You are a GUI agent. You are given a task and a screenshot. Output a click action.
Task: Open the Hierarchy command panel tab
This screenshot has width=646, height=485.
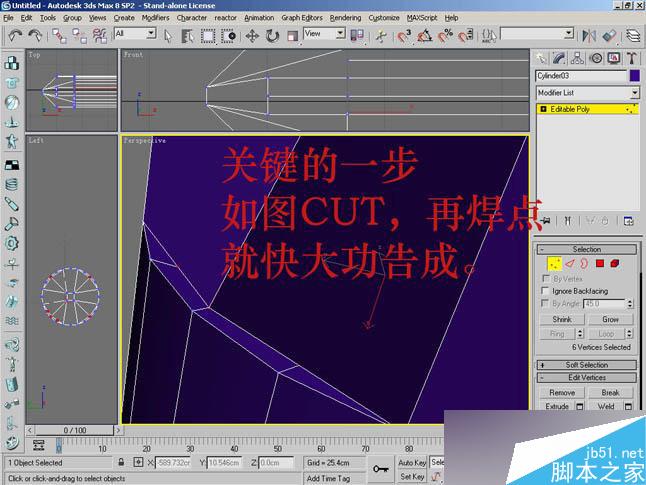[x=577, y=58]
